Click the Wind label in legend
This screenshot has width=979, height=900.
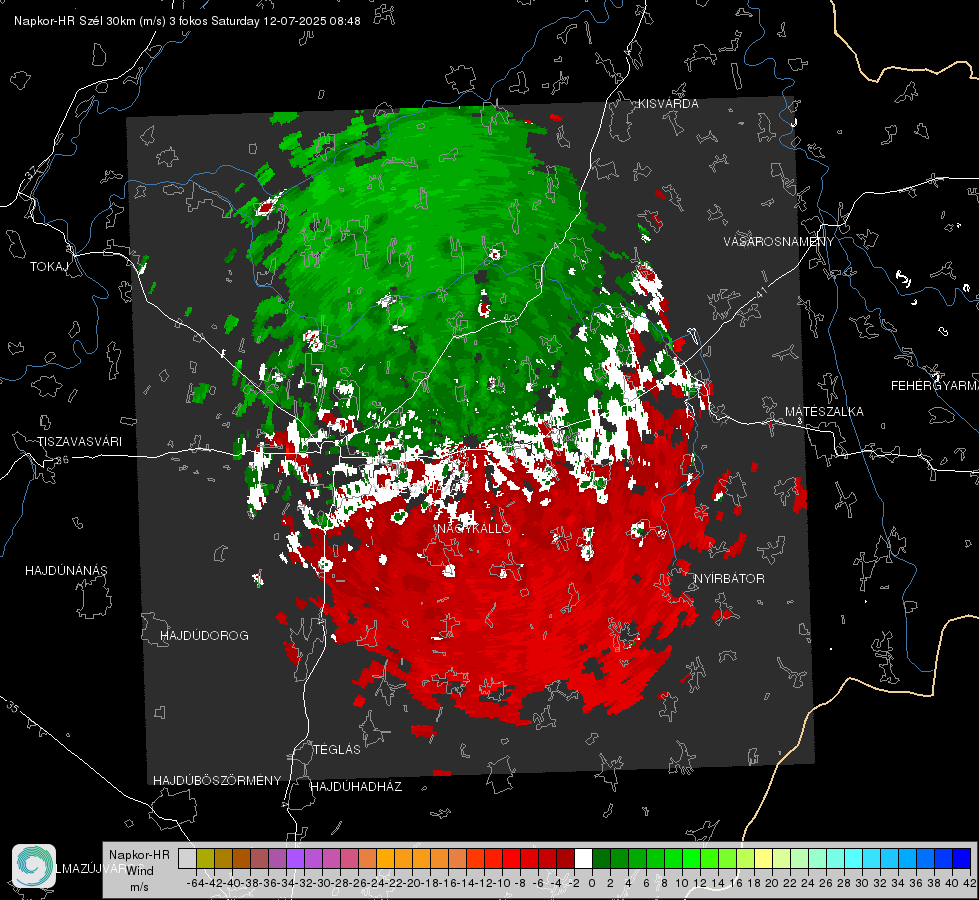click(140, 871)
